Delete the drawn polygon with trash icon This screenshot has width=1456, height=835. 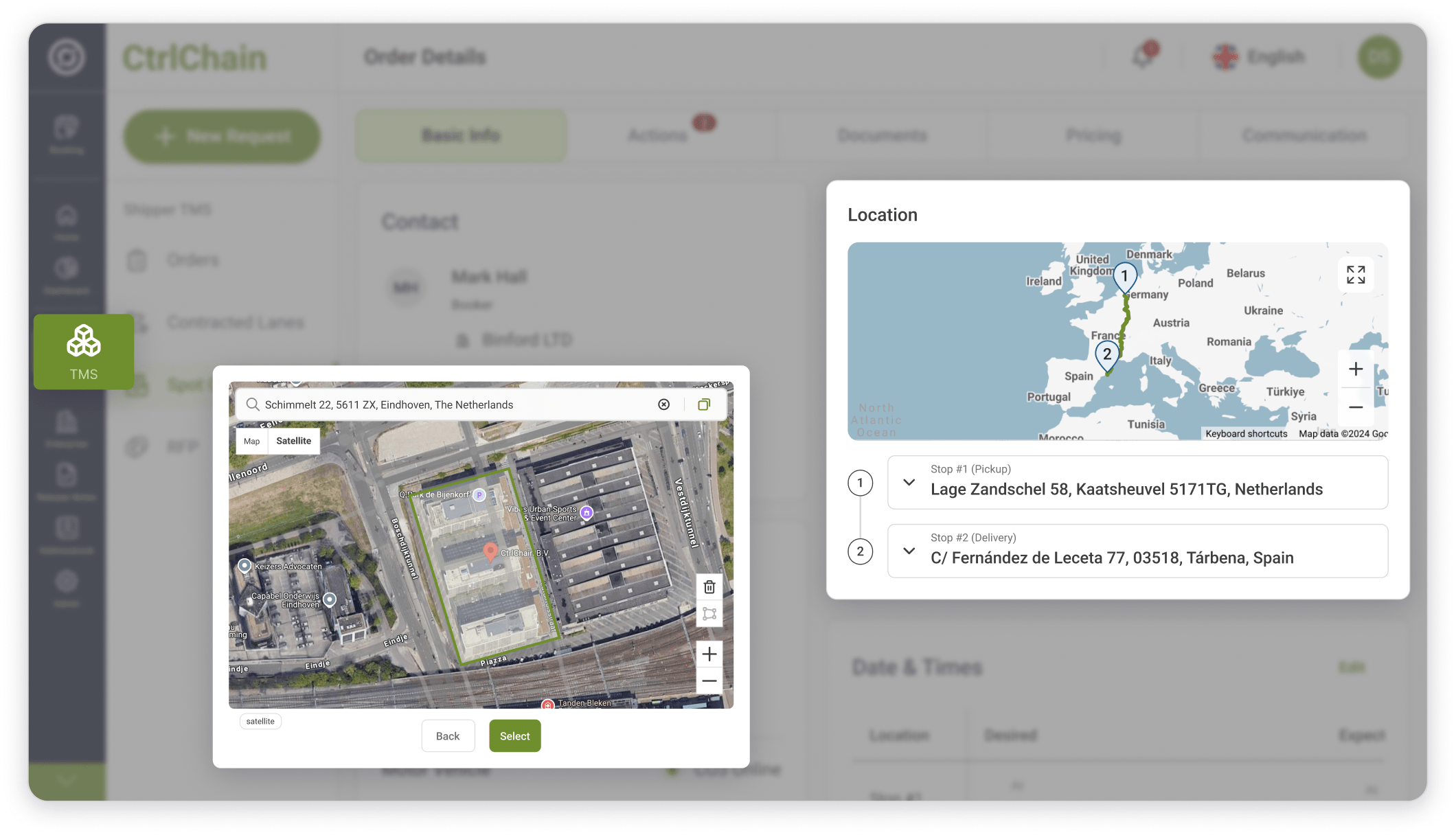(709, 587)
